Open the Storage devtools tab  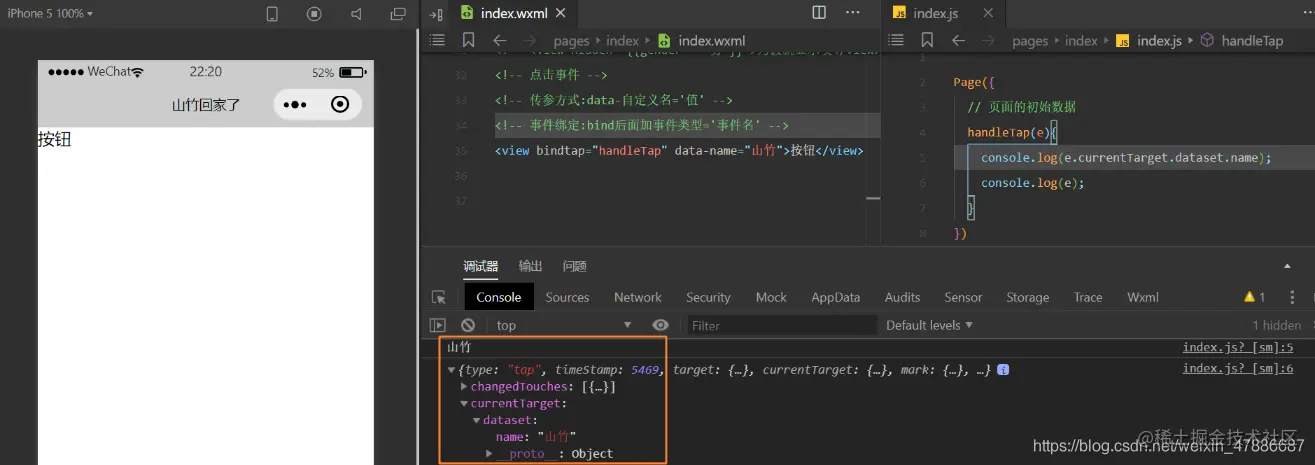pos(1027,297)
